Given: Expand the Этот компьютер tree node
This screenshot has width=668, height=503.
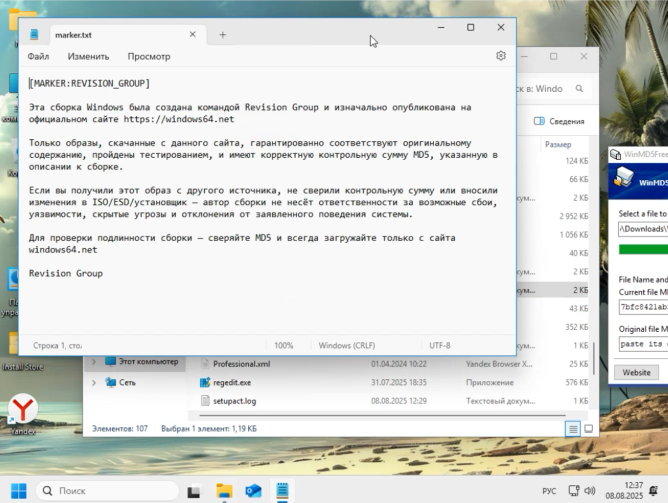Looking at the screenshot, I should pos(94,361).
